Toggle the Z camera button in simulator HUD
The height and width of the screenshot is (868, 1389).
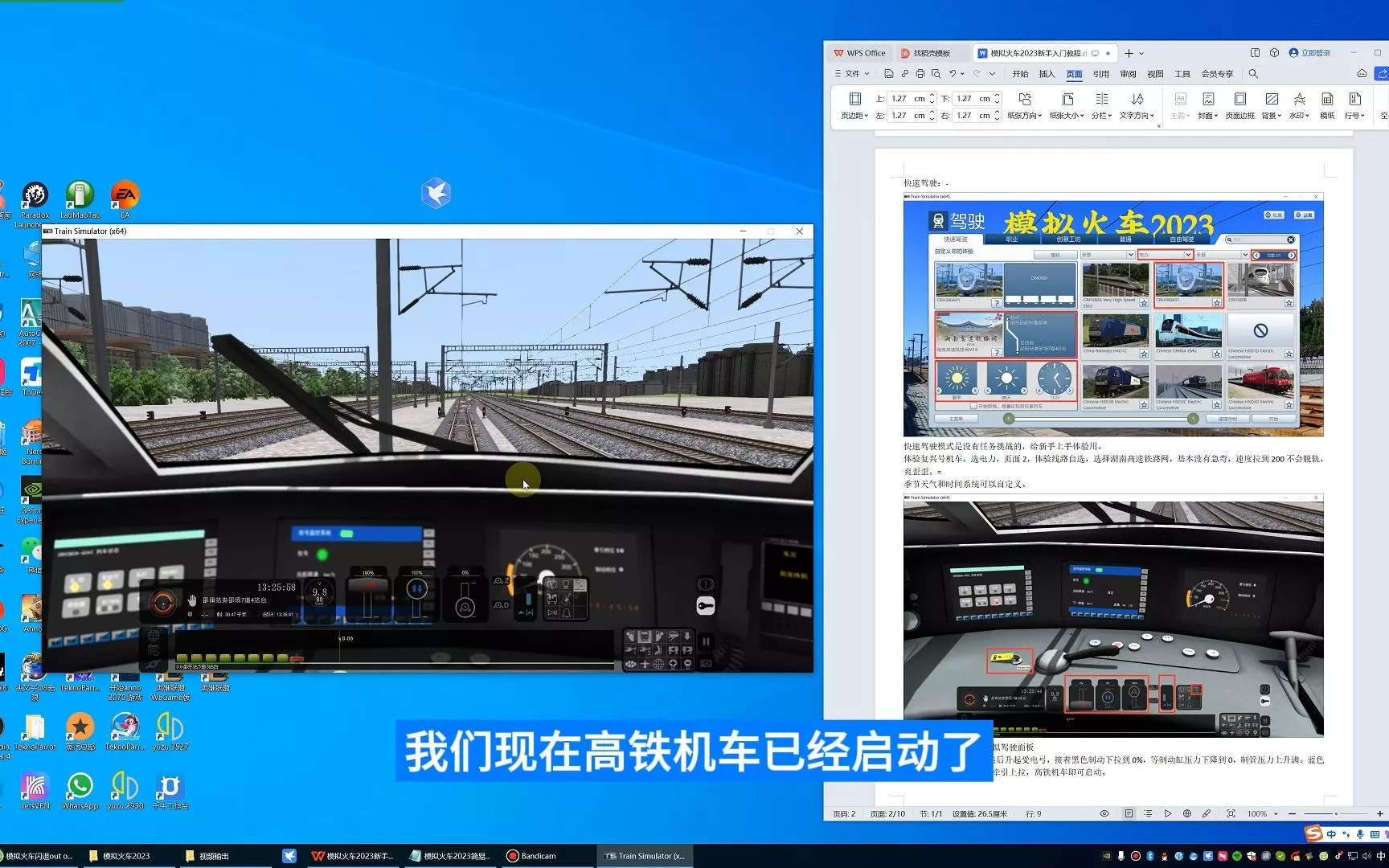click(501, 579)
